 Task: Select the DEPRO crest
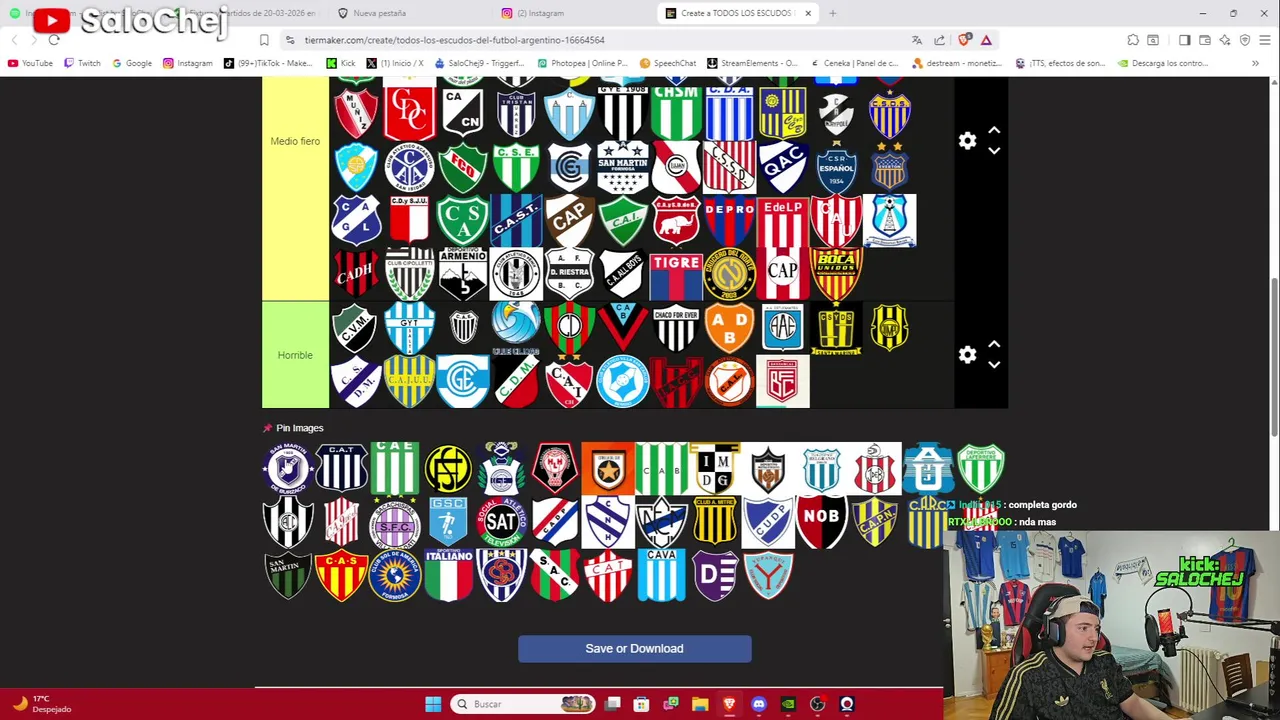(x=729, y=221)
